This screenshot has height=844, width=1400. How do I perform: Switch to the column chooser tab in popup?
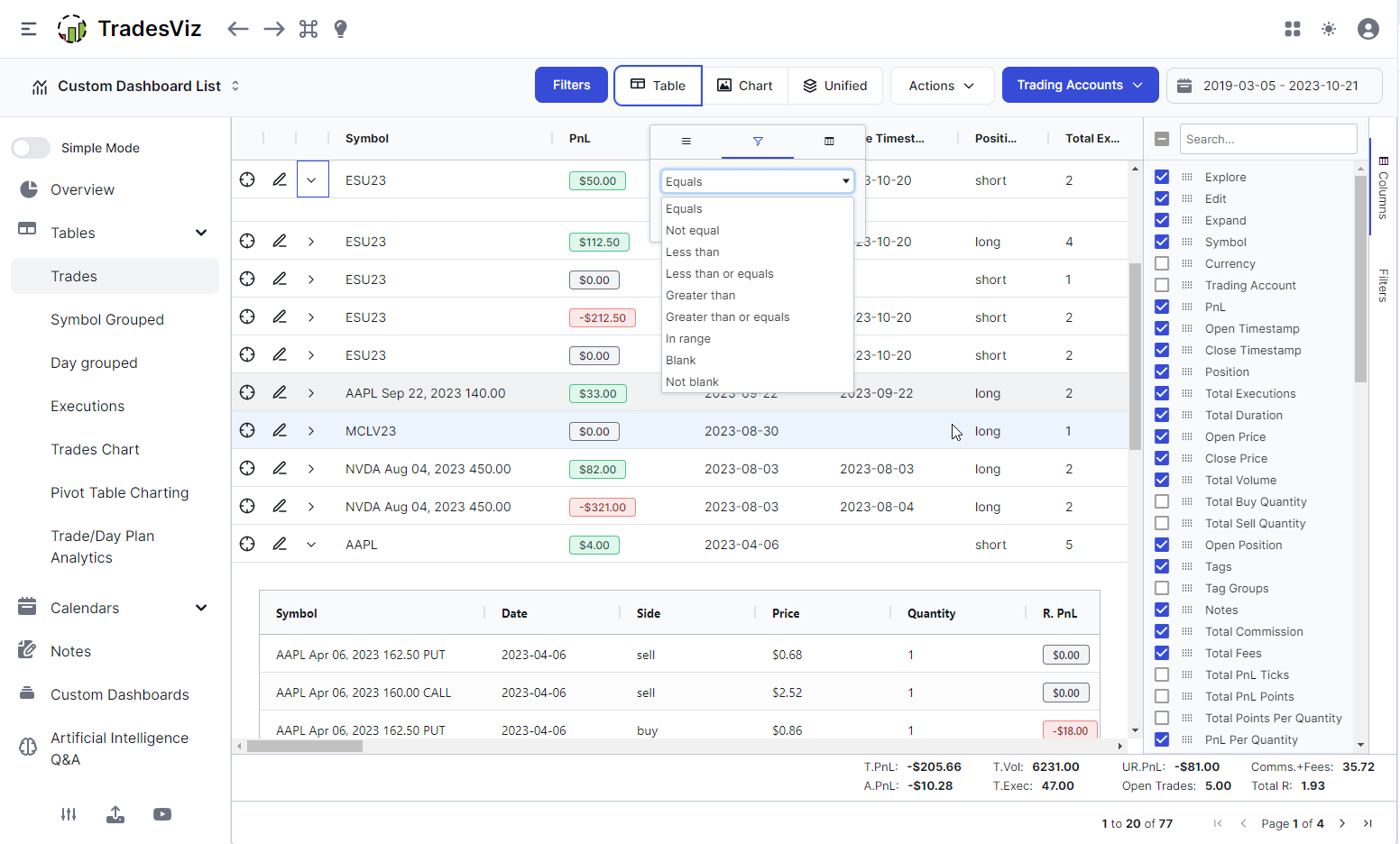pyautogui.click(x=829, y=141)
